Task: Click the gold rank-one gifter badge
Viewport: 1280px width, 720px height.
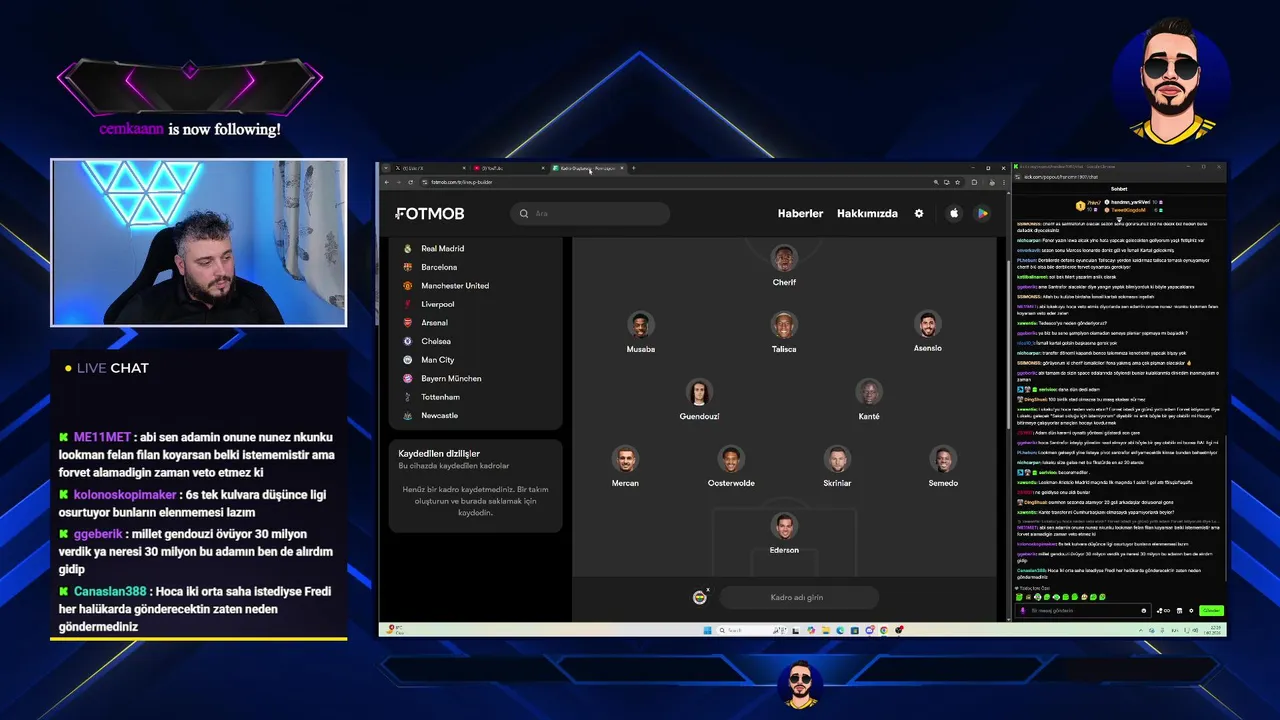Action: pyautogui.click(x=1081, y=206)
